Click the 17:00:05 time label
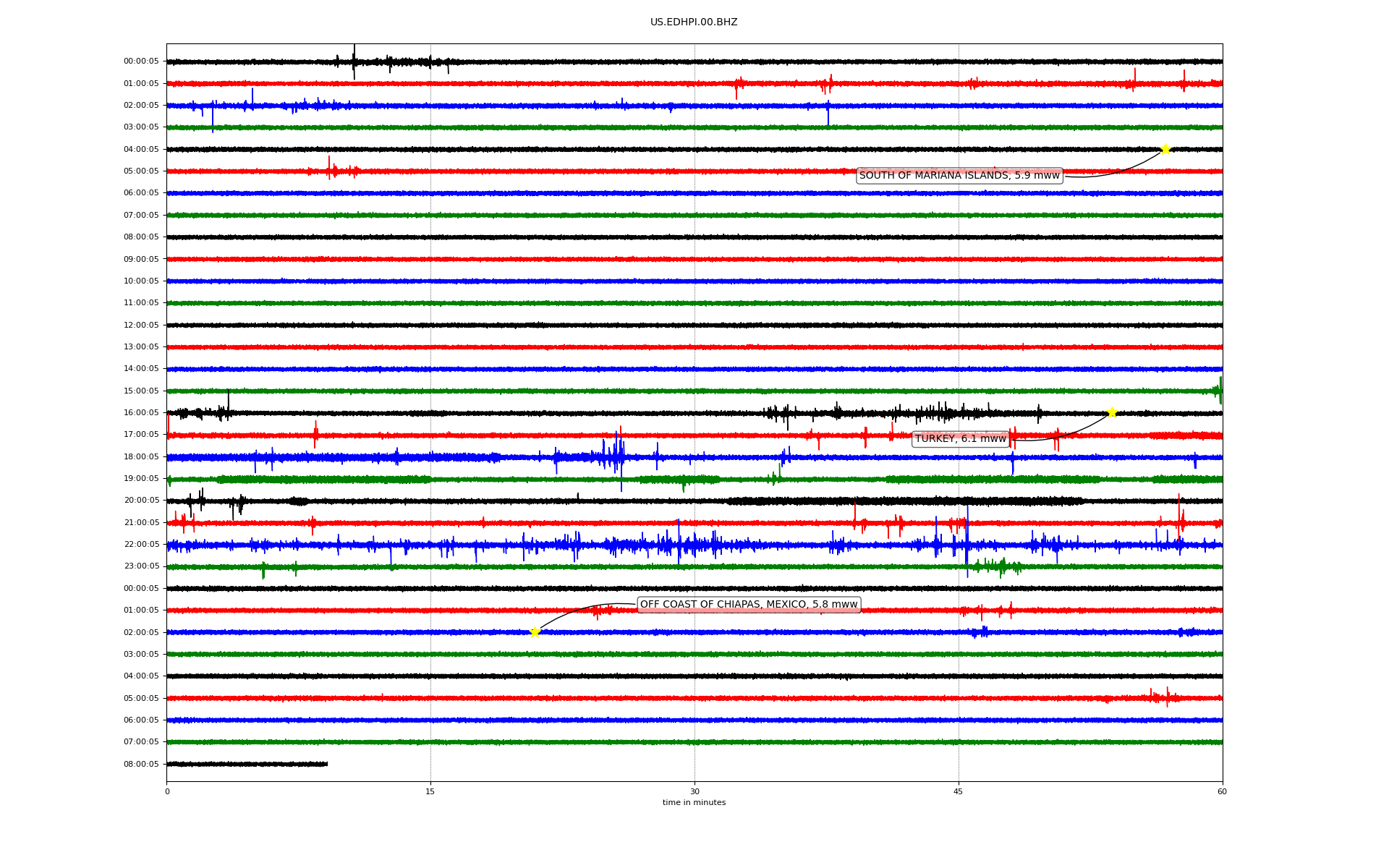The image size is (1389, 868). 141,435
